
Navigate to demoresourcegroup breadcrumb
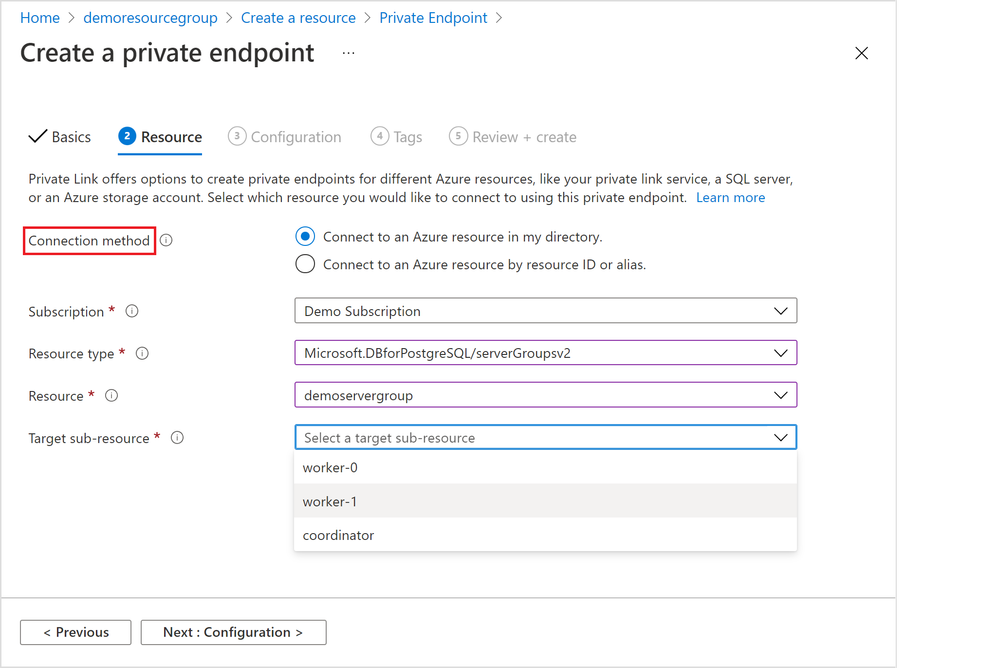[x=150, y=18]
